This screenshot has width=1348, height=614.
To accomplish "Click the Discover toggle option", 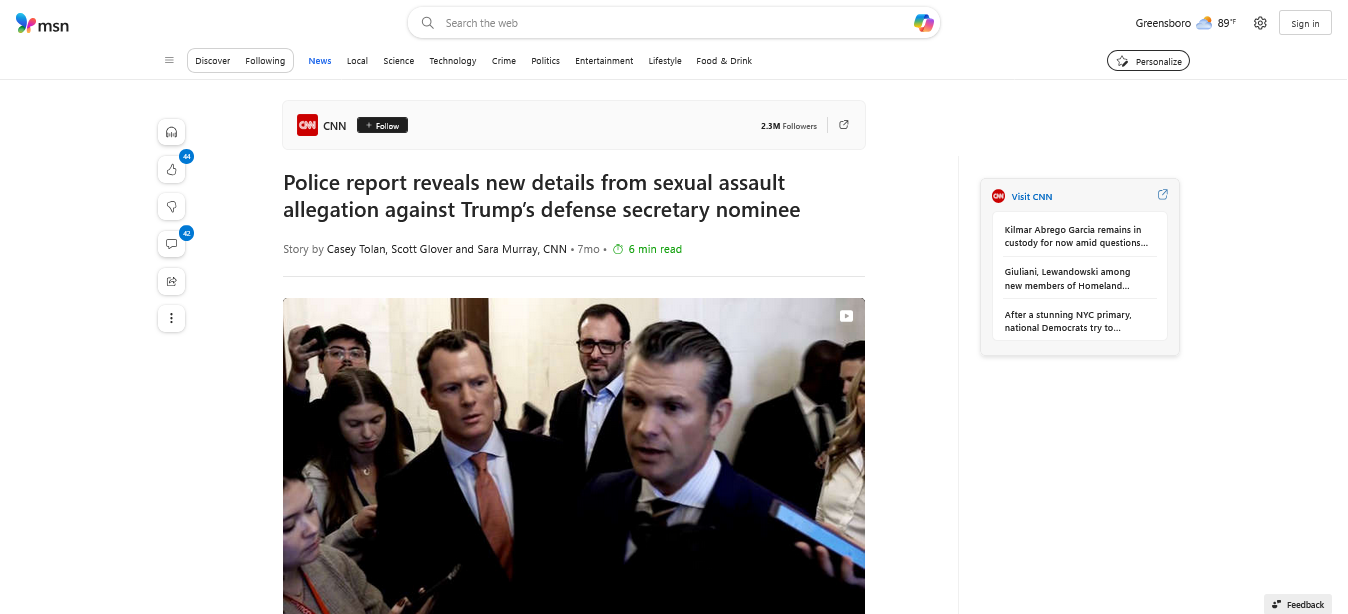I will pyautogui.click(x=213, y=61).
